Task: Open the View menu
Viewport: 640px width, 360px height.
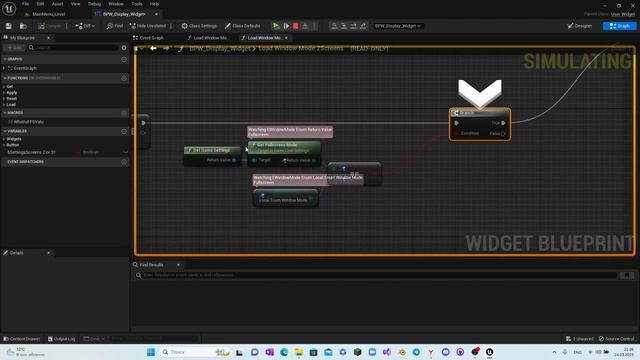Action: (x=76, y=4)
